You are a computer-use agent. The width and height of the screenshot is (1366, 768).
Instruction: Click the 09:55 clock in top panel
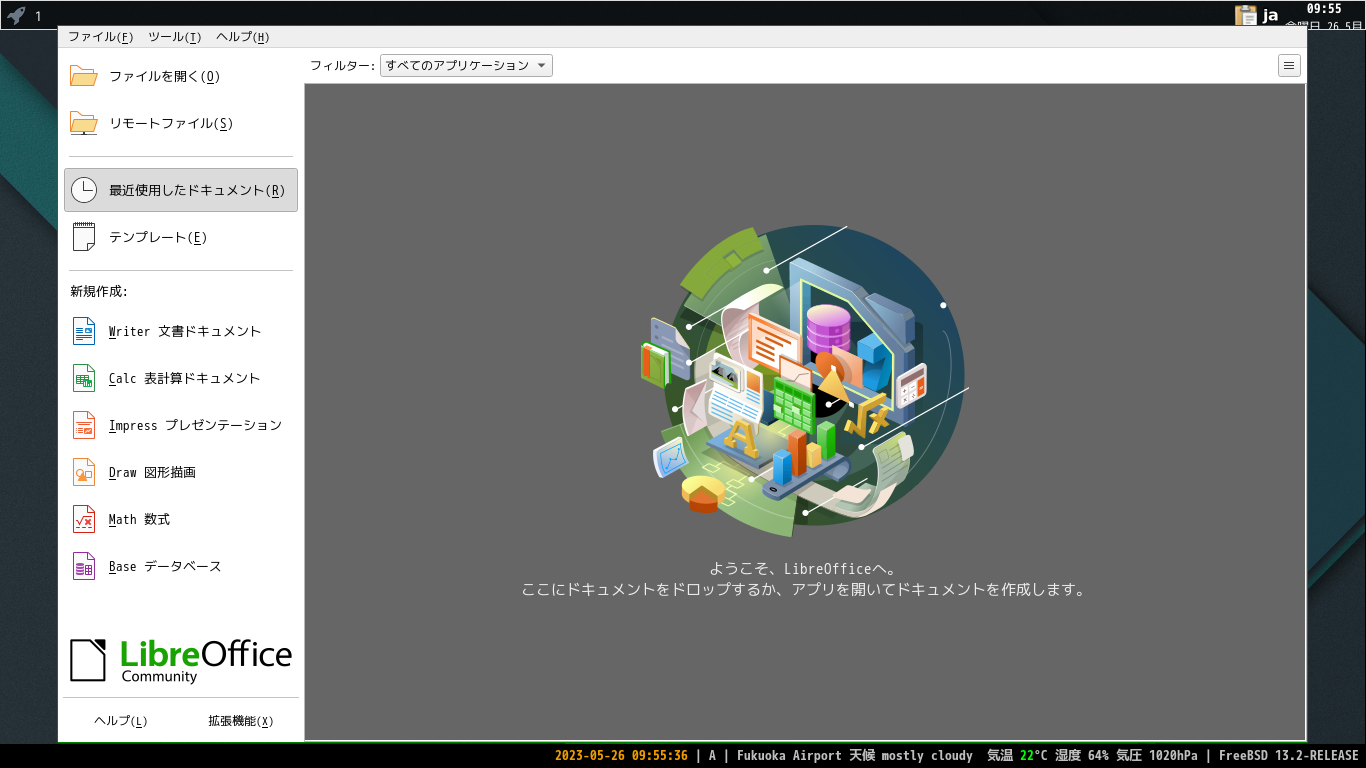(1324, 8)
